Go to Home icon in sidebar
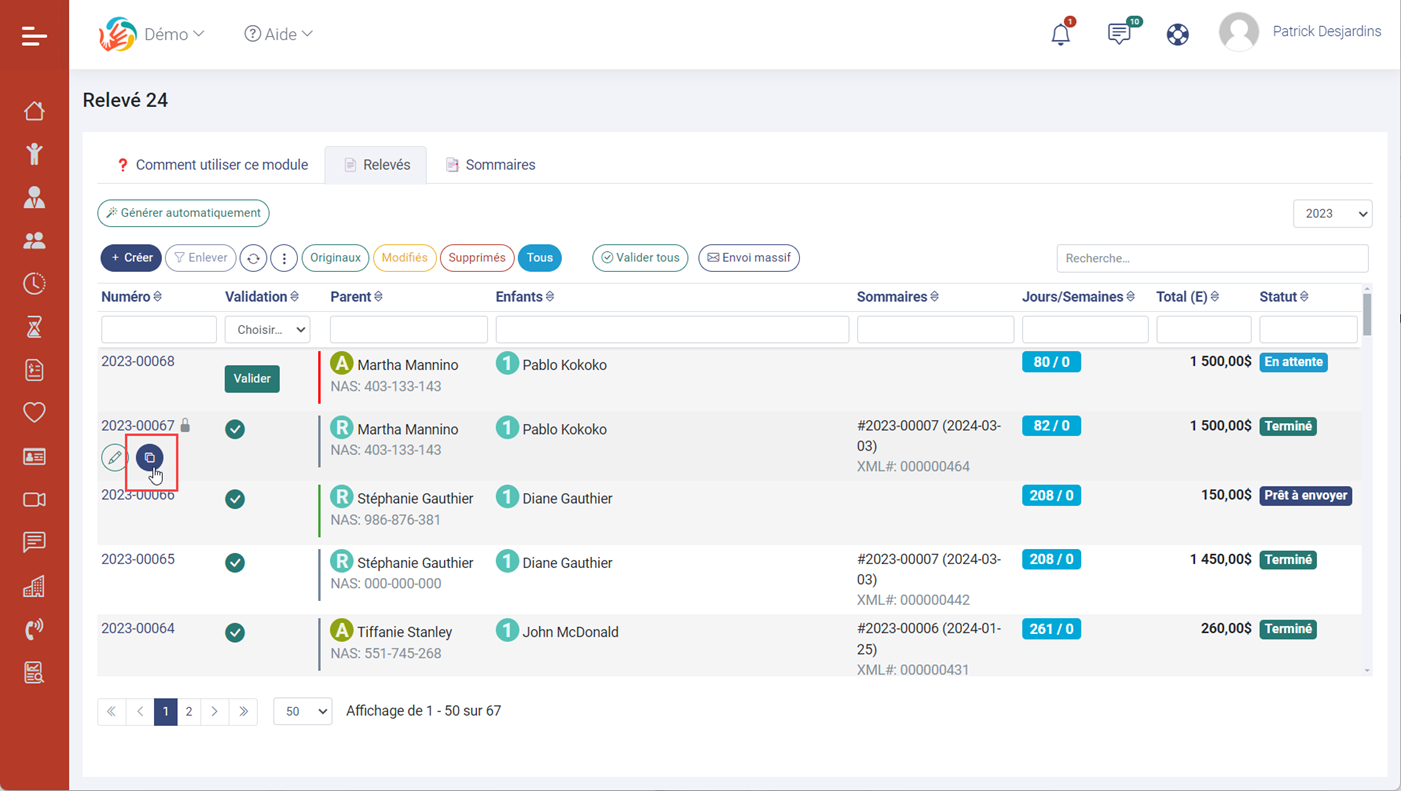The height and width of the screenshot is (791, 1401). point(34,110)
